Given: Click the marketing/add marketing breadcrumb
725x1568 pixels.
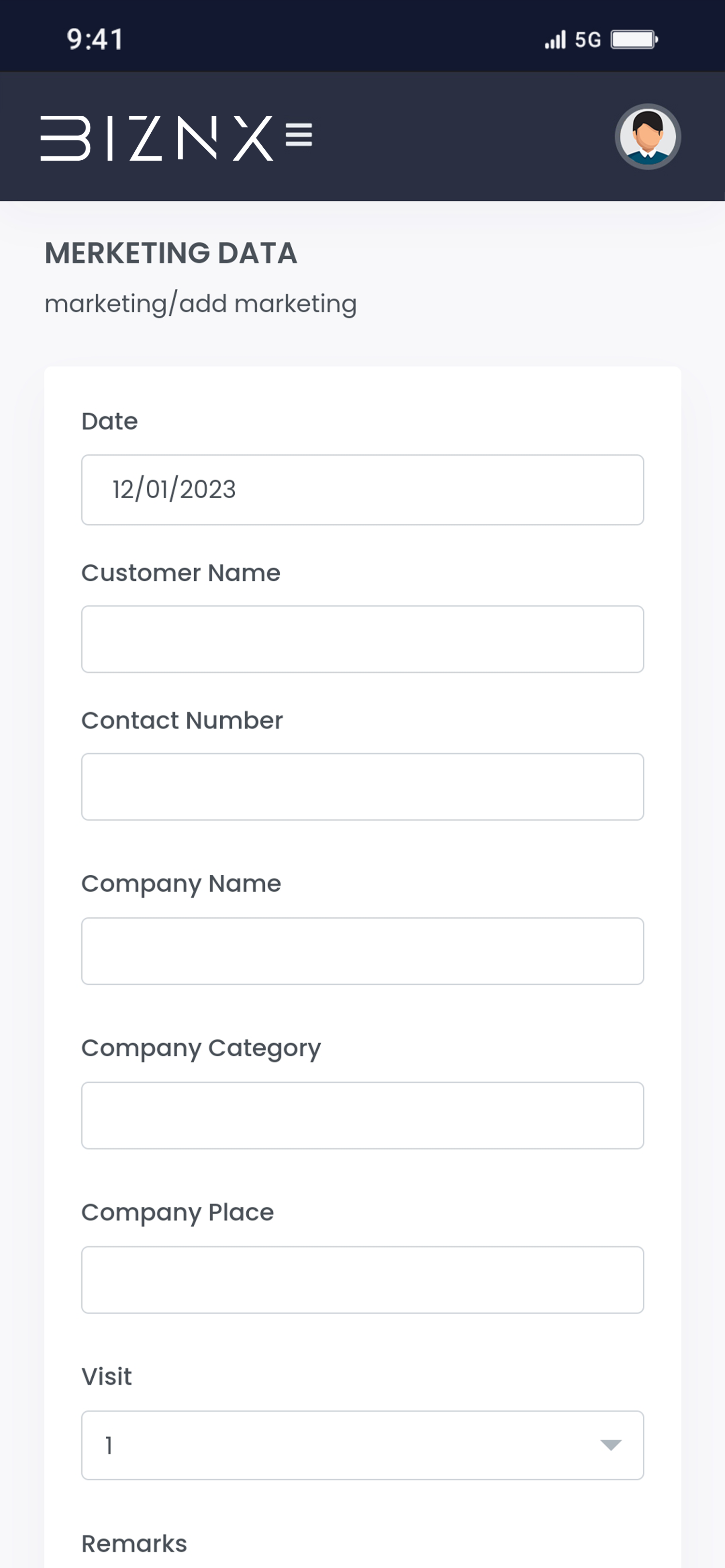Looking at the screenshot, I should [x=200, y=304].
